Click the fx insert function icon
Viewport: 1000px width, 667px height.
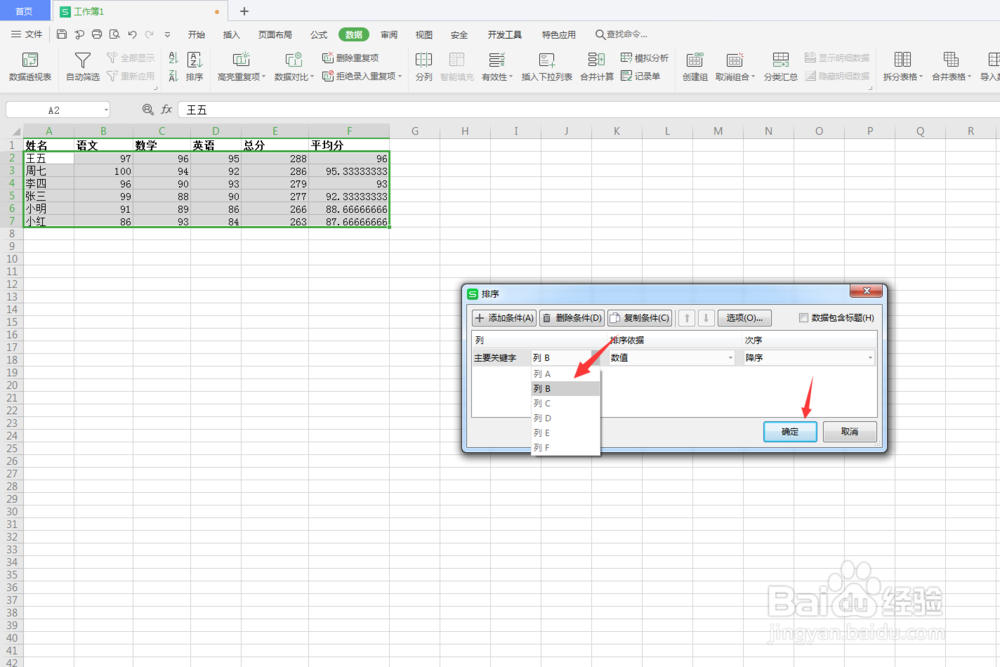tap(166, 110)
